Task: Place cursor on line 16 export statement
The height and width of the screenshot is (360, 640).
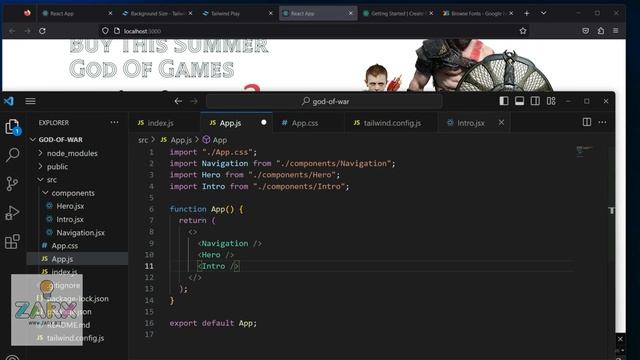Action: tap(213, 323)
